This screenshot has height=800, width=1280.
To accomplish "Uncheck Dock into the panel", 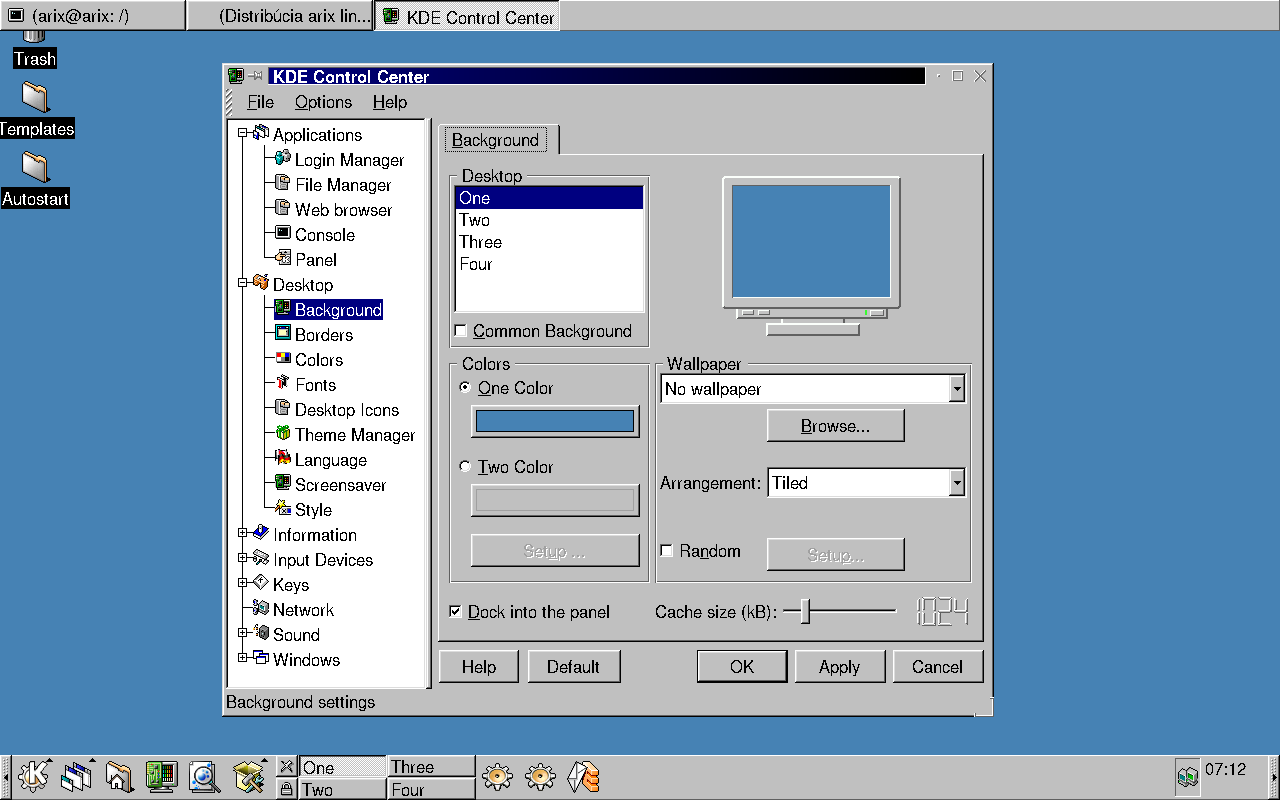I will pyautogui.click(x=456, y=612).
